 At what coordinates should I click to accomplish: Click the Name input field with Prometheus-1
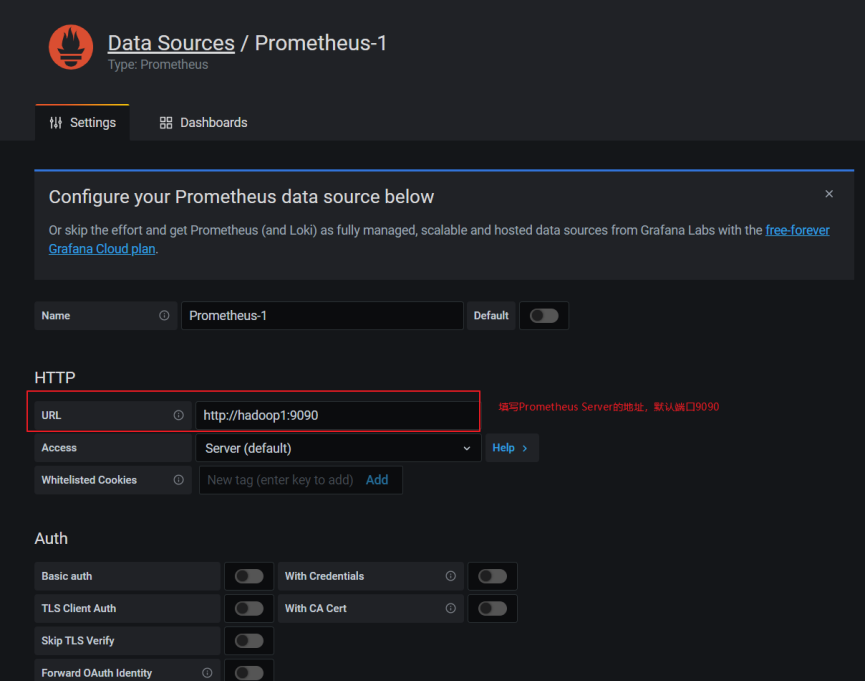tap(322, 315)
